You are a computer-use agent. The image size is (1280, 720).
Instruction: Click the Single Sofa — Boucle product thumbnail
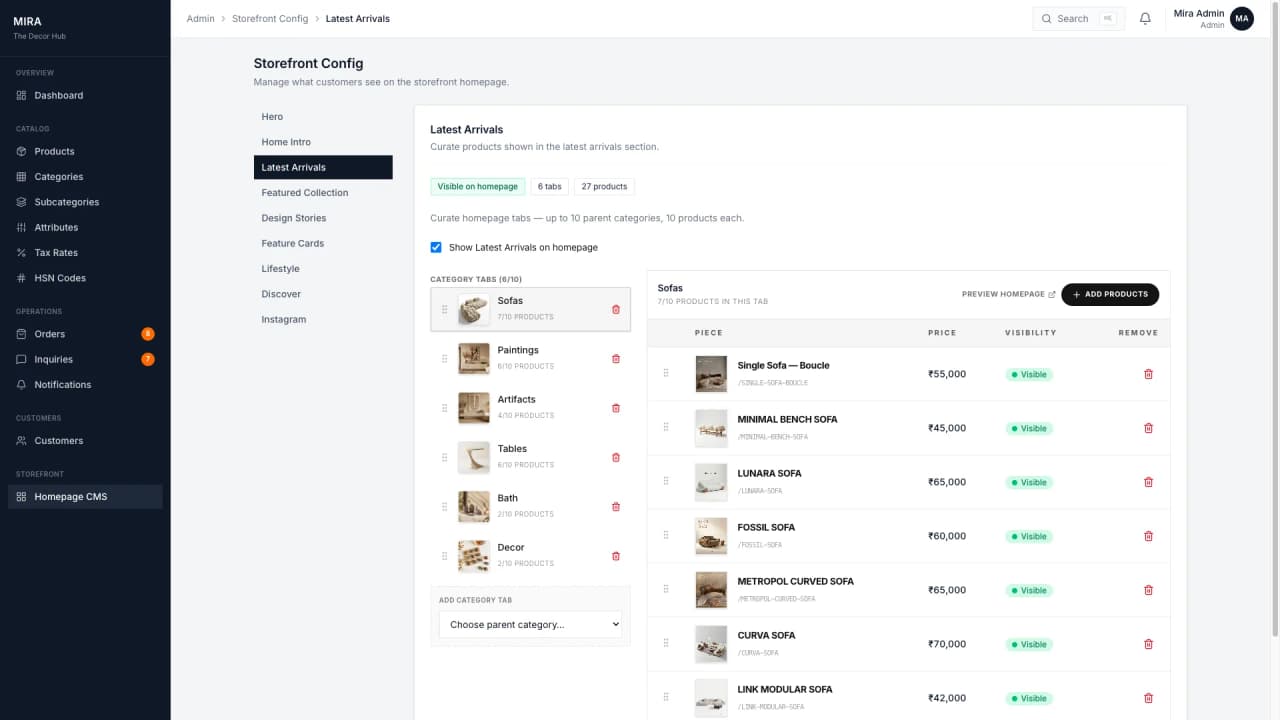click(711, 374)
